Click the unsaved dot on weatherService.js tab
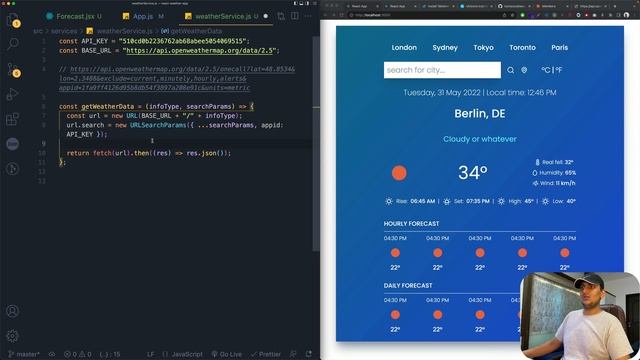 click(266, 16)
